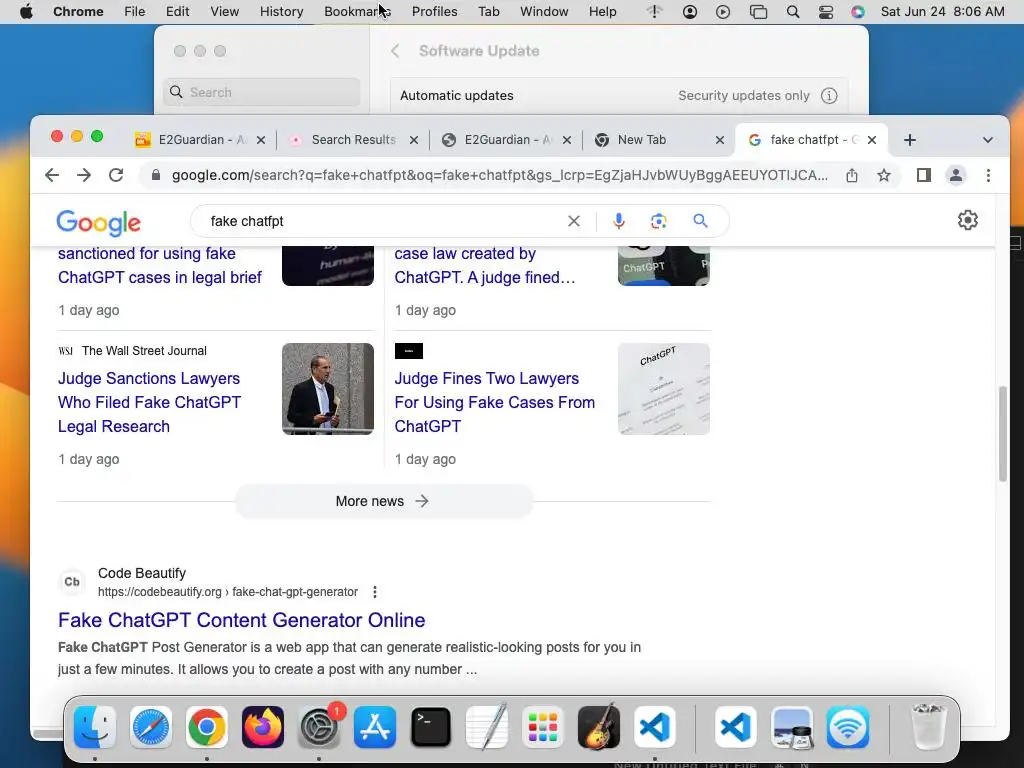Viewport: 1024px width, 768px height.
Task: Open a new Chrome tab with plus
Action: click(910, 140)
